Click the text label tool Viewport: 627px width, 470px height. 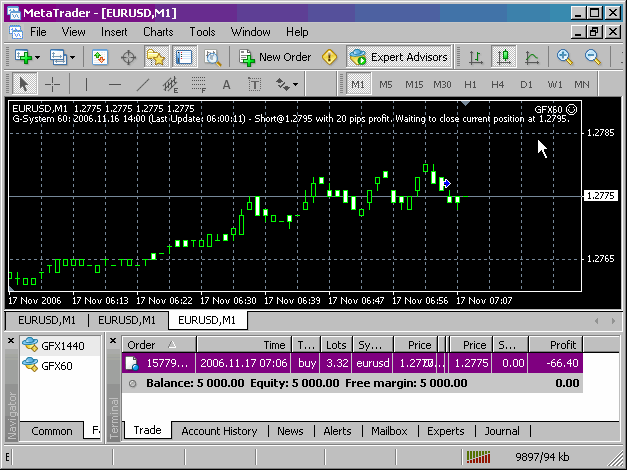point(227,84)
